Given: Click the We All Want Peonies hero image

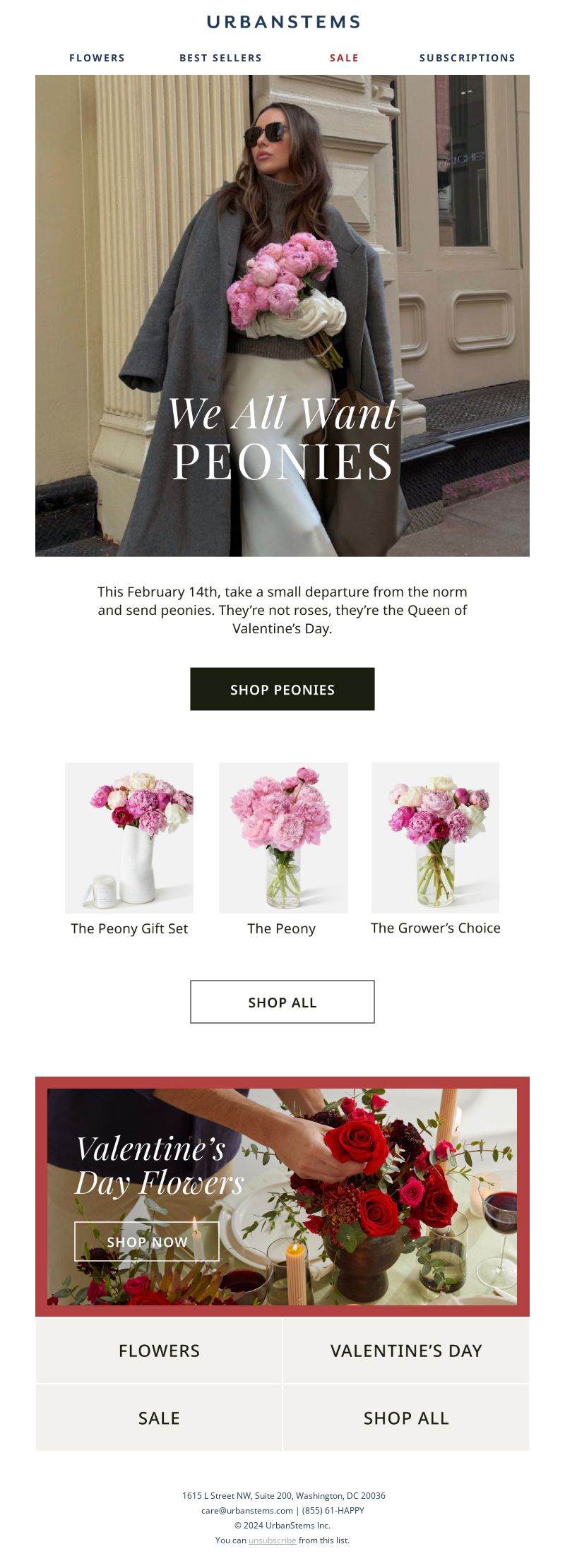Looking at the screenshot, I should (282, 316).
